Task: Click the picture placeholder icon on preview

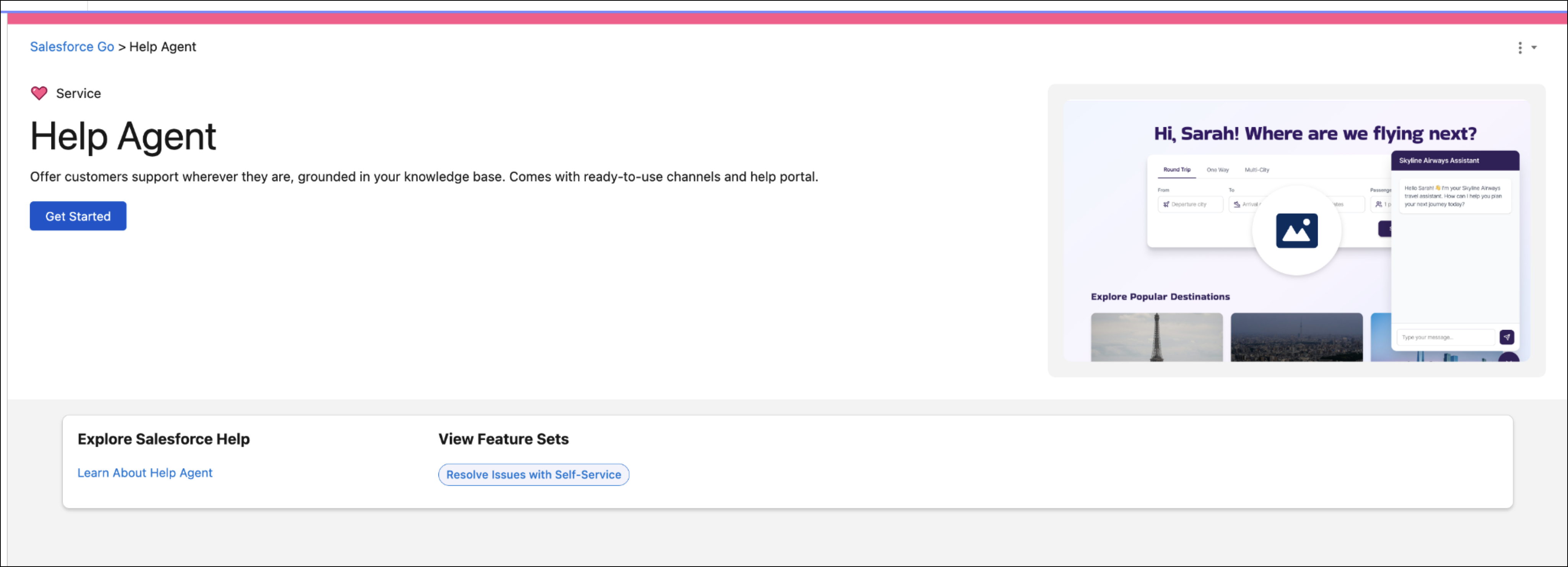Action: (x=1296, y=231)
